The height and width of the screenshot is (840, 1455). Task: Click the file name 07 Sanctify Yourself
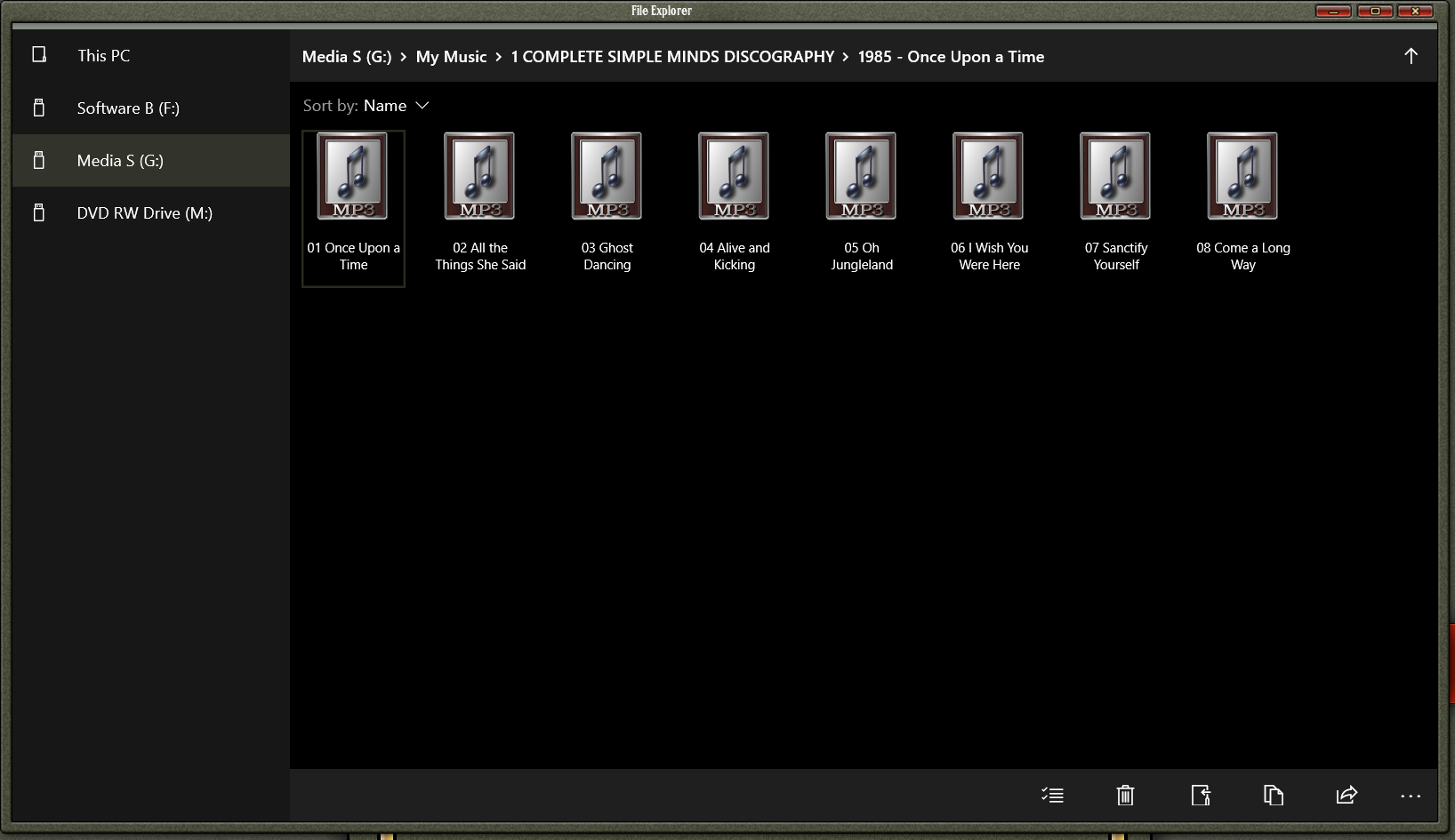click(1116, 256)
